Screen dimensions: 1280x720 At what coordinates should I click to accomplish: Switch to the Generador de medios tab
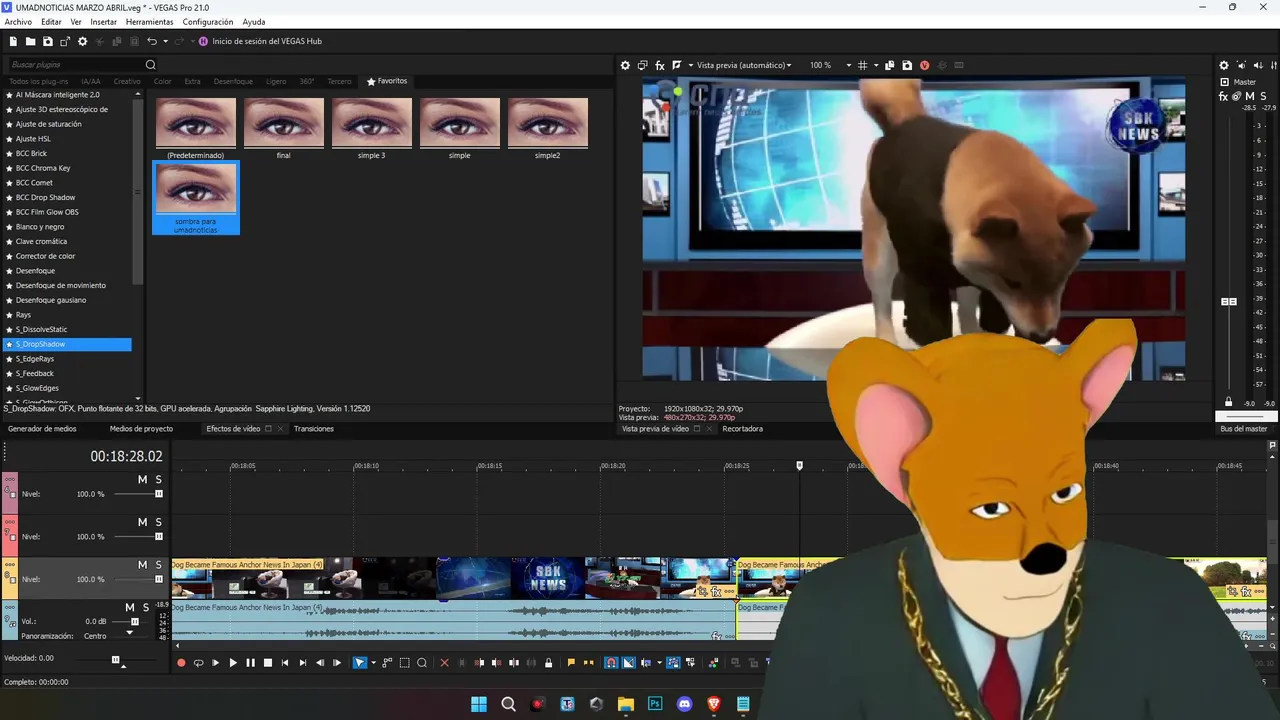(x=42, y=429)
